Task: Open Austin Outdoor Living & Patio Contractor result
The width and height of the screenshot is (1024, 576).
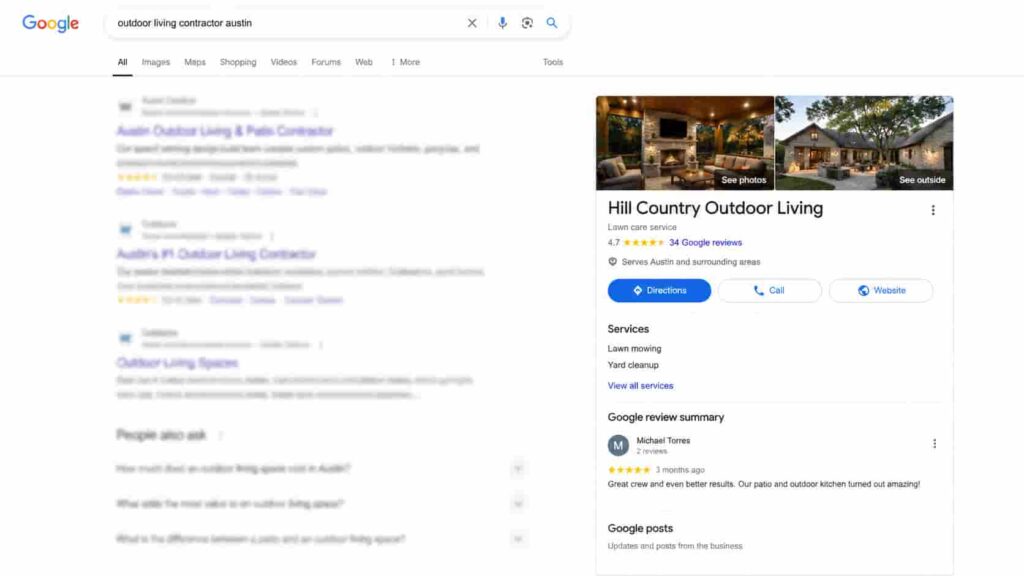Action: [225, 131]
